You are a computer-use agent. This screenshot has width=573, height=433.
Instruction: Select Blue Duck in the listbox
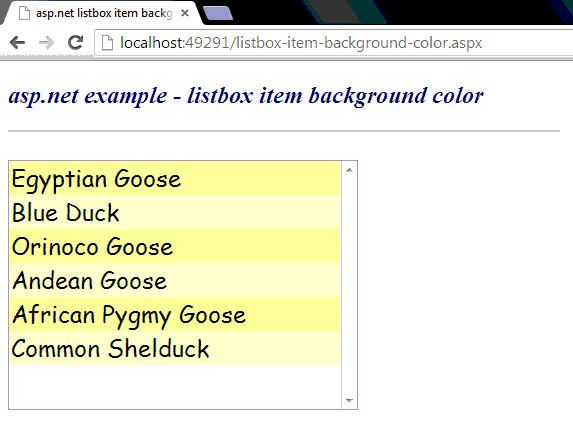point(175,212)
